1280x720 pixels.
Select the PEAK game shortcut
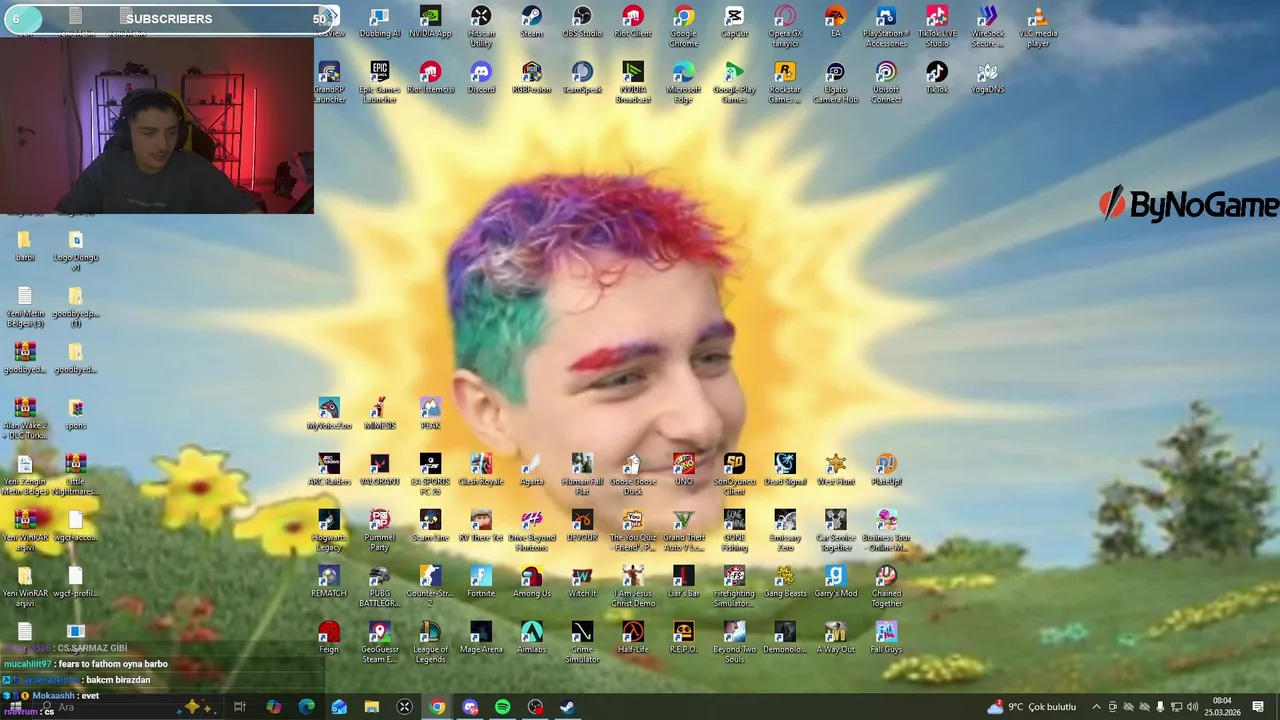430,414
